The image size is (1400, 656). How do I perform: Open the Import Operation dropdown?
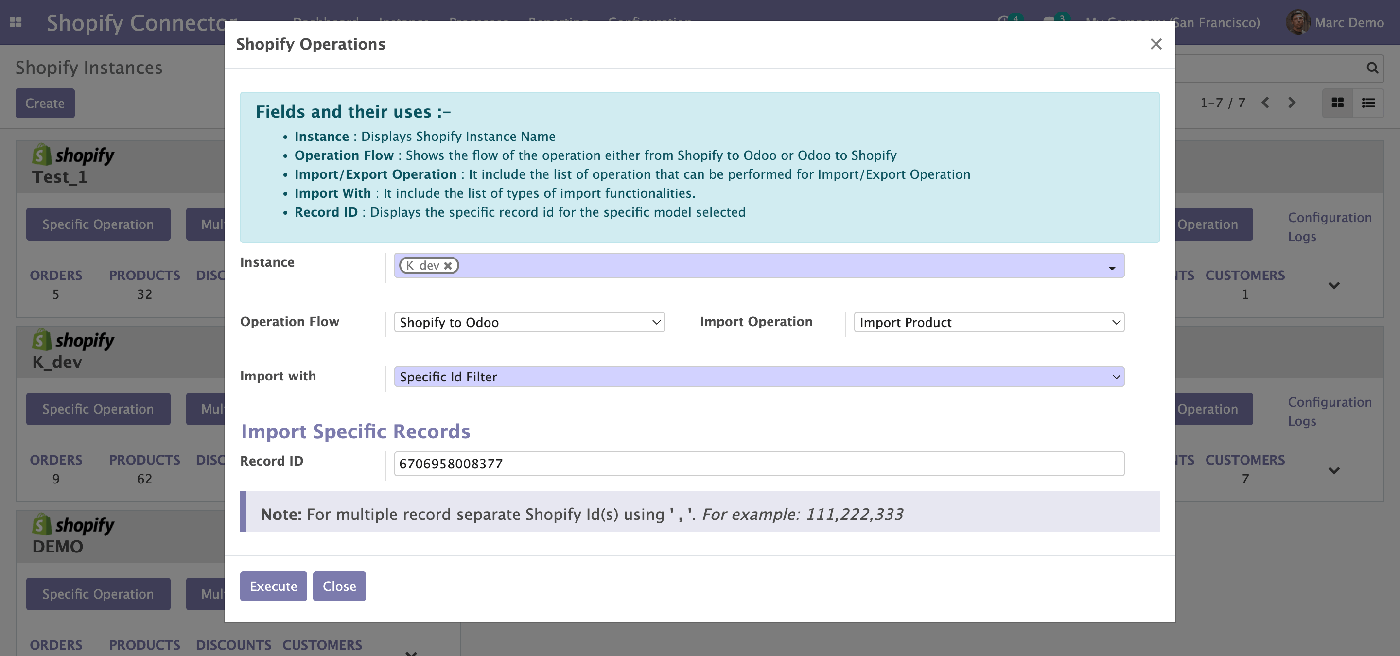pyautogui.click(x=989, y=322)
